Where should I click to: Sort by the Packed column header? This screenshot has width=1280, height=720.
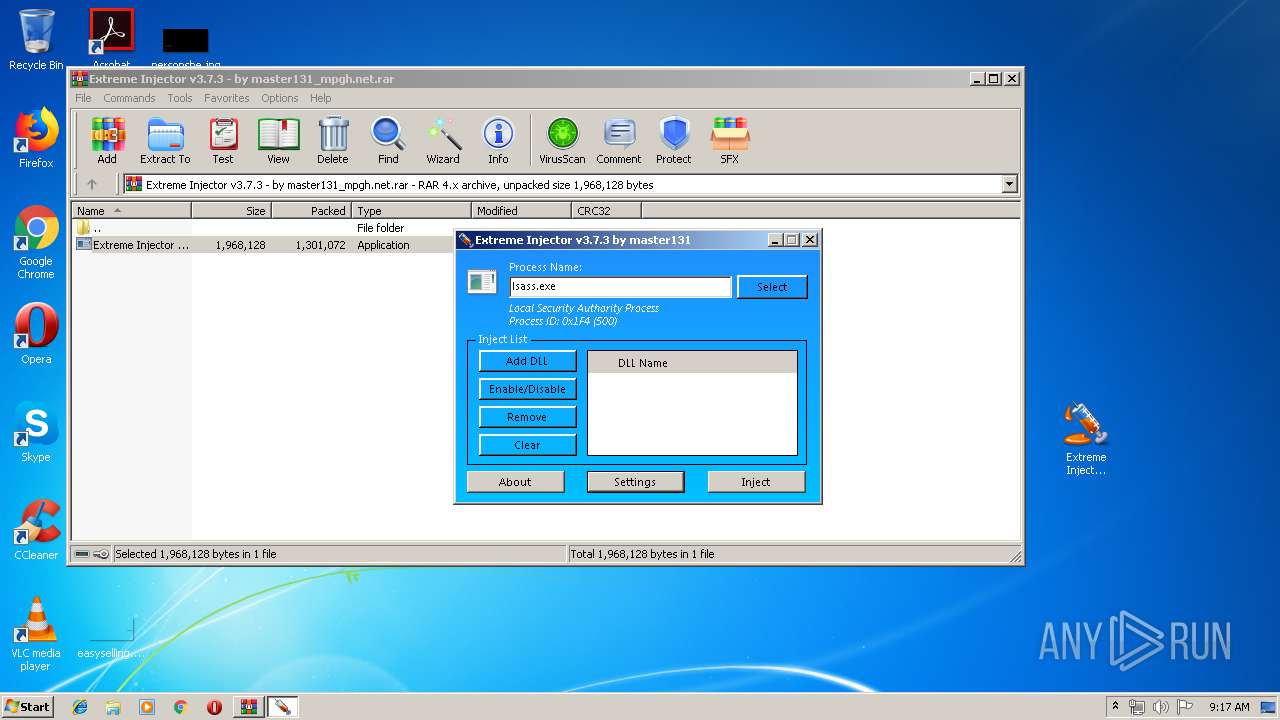click(311, 210)
